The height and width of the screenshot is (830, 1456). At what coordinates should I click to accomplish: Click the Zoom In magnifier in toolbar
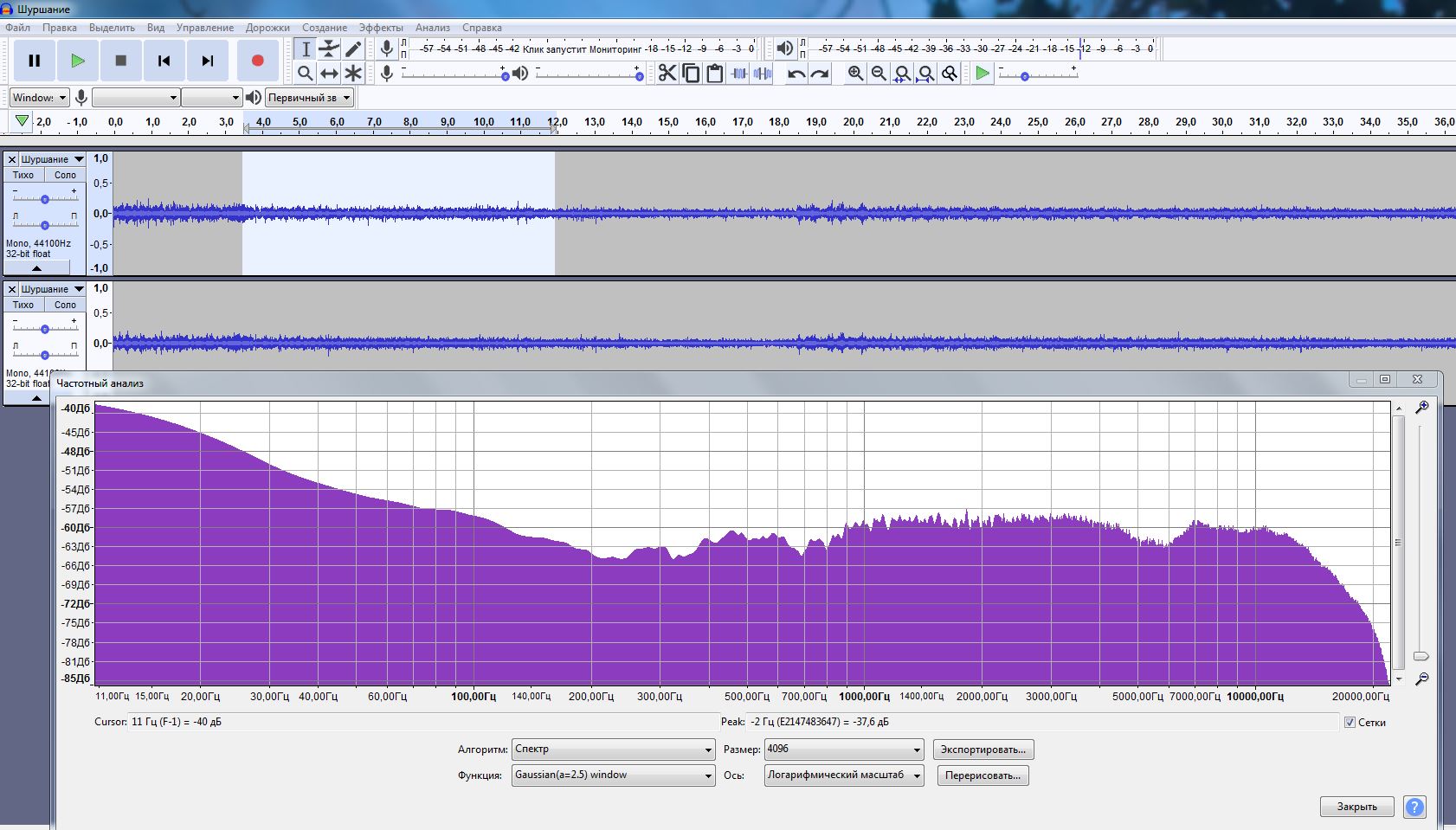click(x=855, y=74)
